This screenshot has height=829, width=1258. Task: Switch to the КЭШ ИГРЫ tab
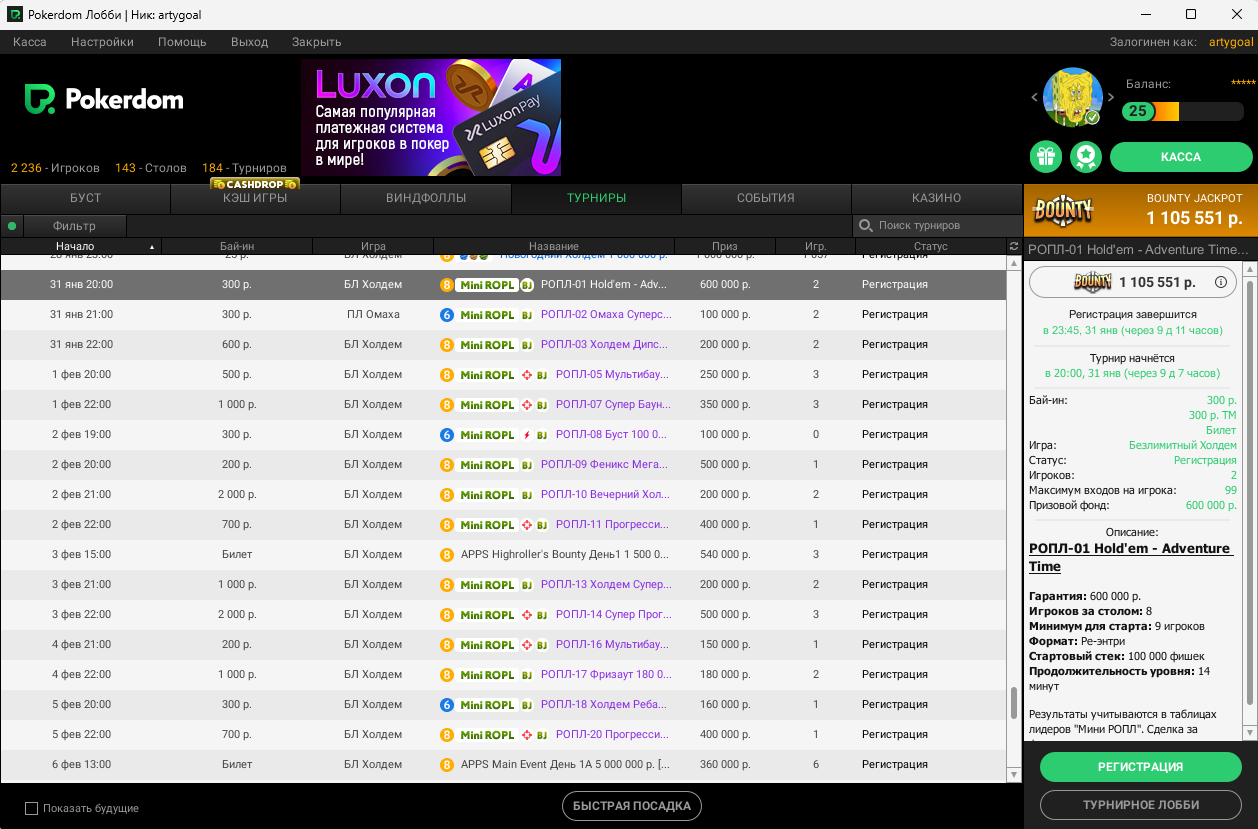click(256, 198)
